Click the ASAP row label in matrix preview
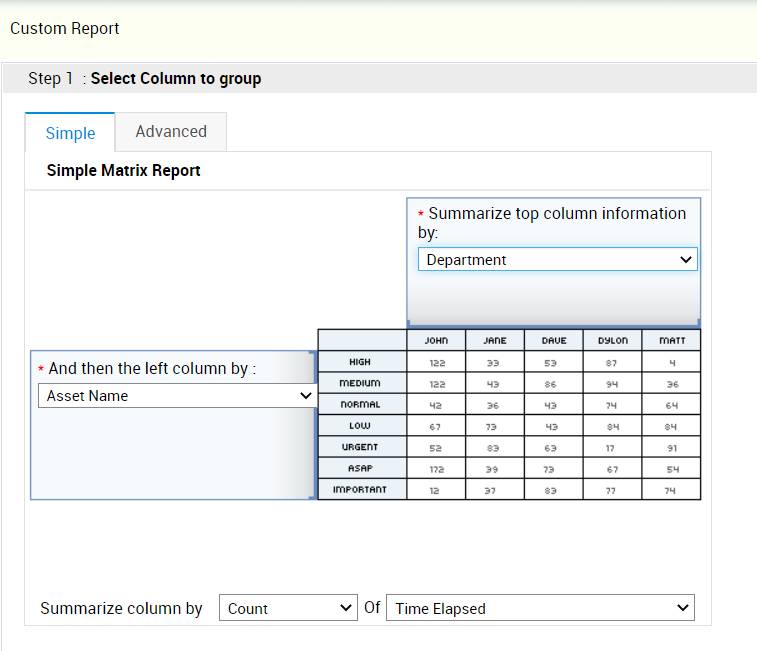Screen dimensions: 757x651 click(x=361, y=468)
